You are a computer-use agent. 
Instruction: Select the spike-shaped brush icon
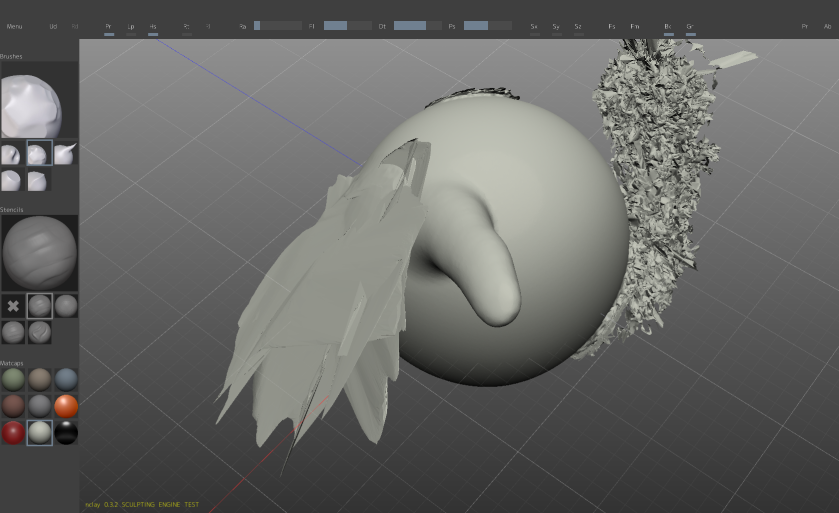point(66,154)
